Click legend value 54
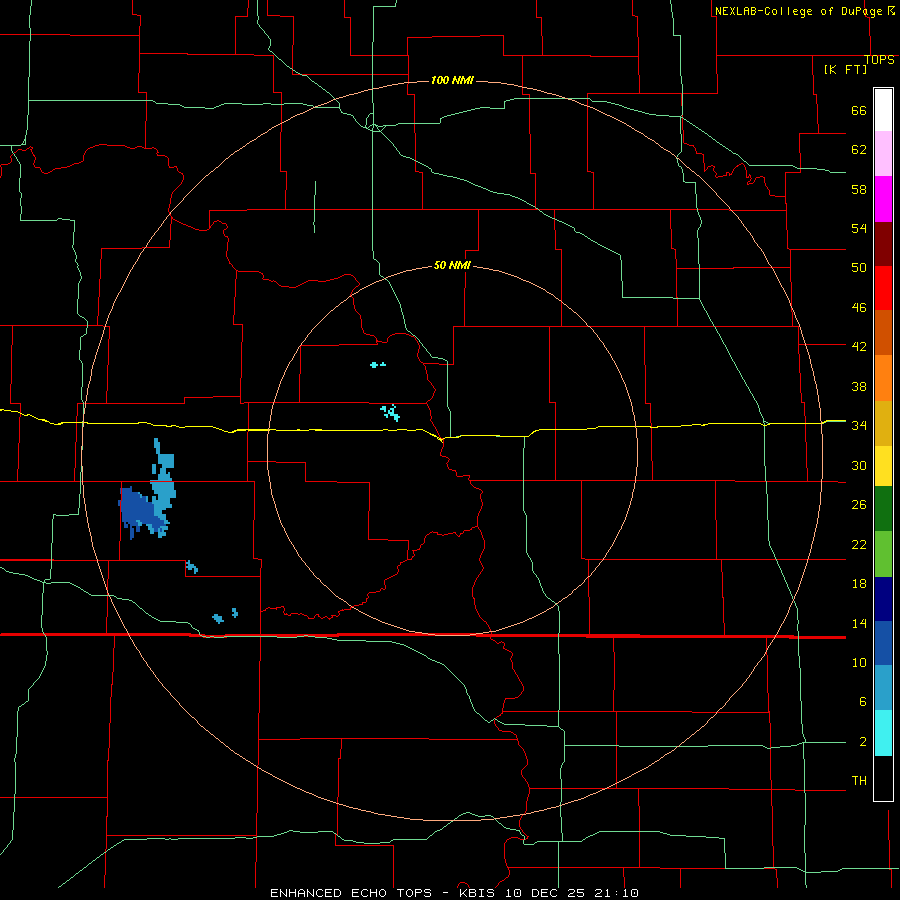The height and width of the screenshot is (900, 900). 859,228
